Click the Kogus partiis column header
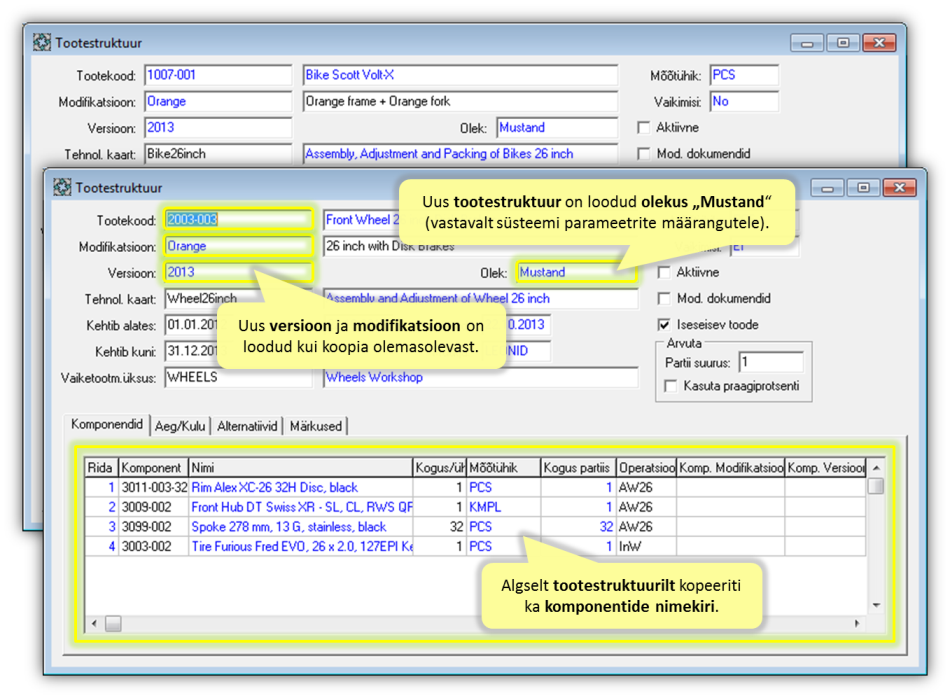 pyautogui.click(x=577, y=468)
